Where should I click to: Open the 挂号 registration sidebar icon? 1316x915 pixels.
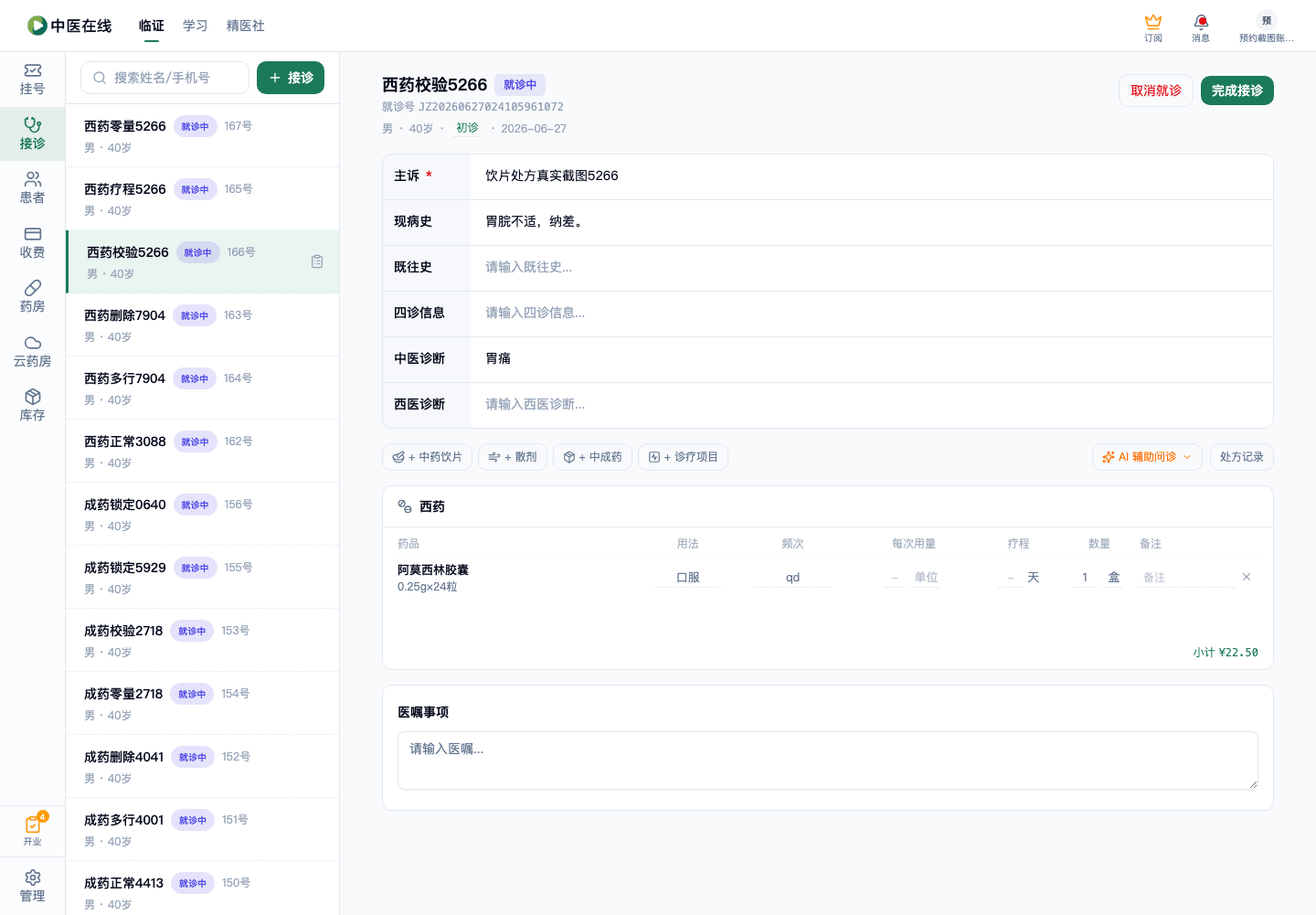click(x=32, y=80)
